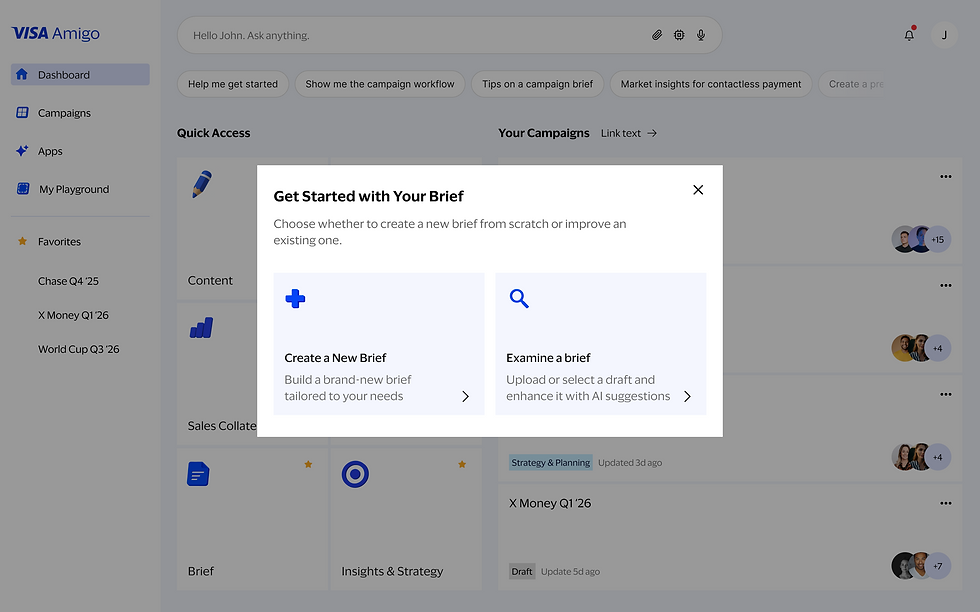Open chevron arrow on Create a New Brief
The height and width of the screenshot is (612, 980).
point(465,396)
